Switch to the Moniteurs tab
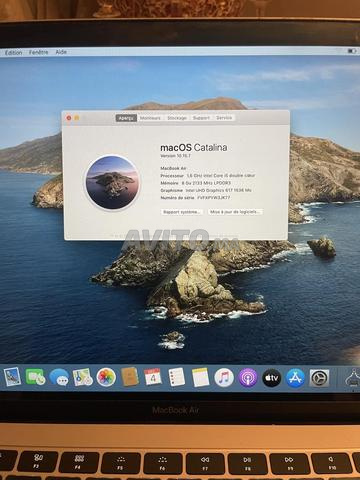Screen dimensions: 360x480 click(150, 118)
